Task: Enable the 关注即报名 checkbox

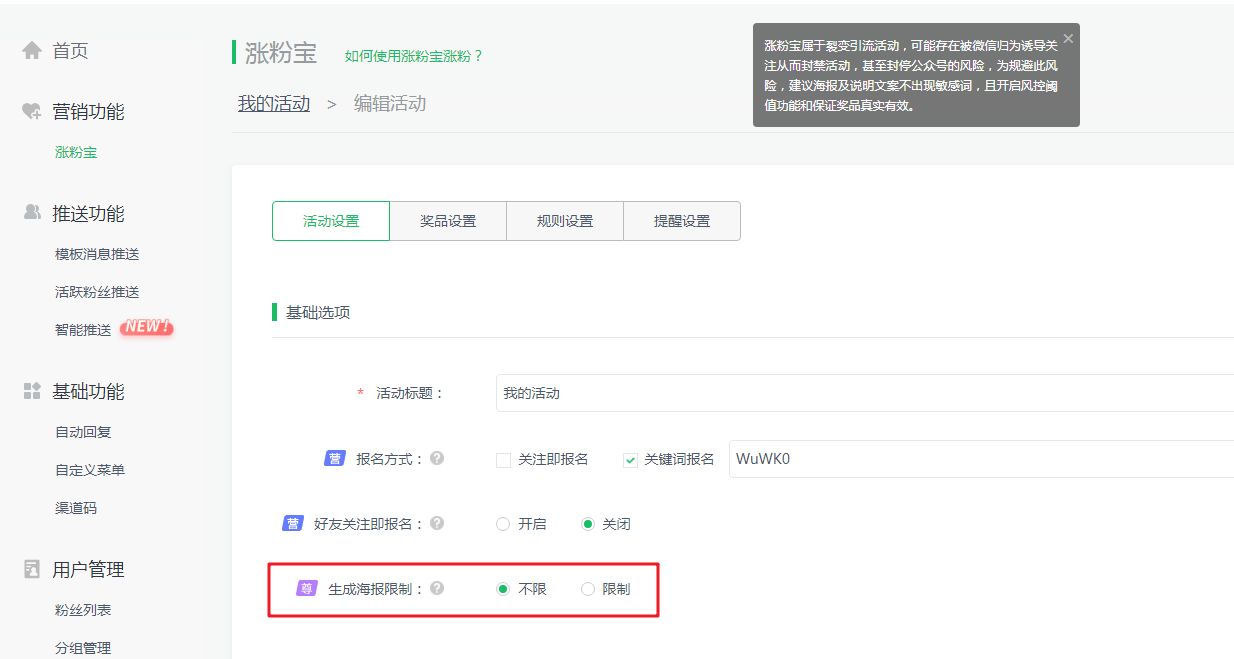Action: point(503,459)
